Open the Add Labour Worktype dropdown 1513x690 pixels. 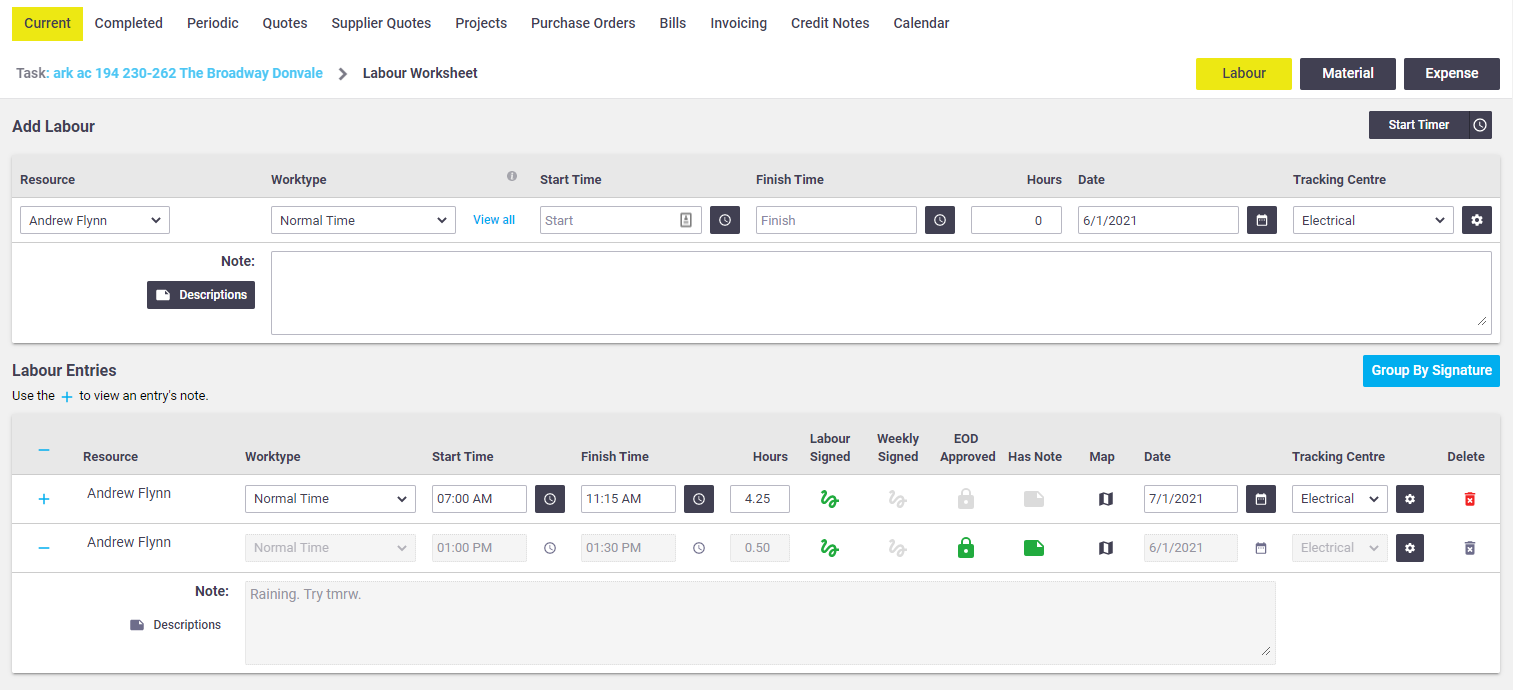point(363,220)
